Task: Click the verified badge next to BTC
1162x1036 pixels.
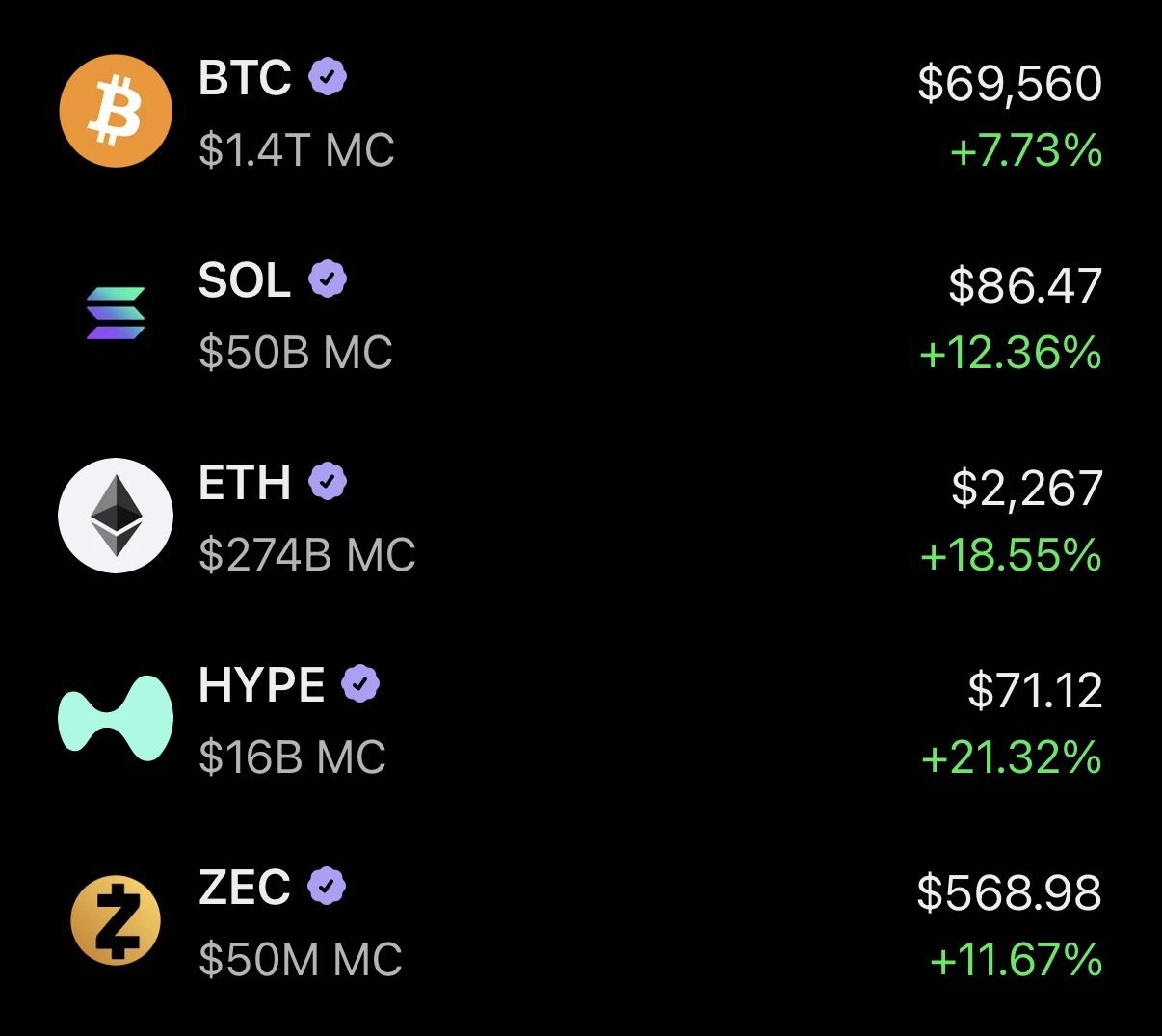Action: 328,76
